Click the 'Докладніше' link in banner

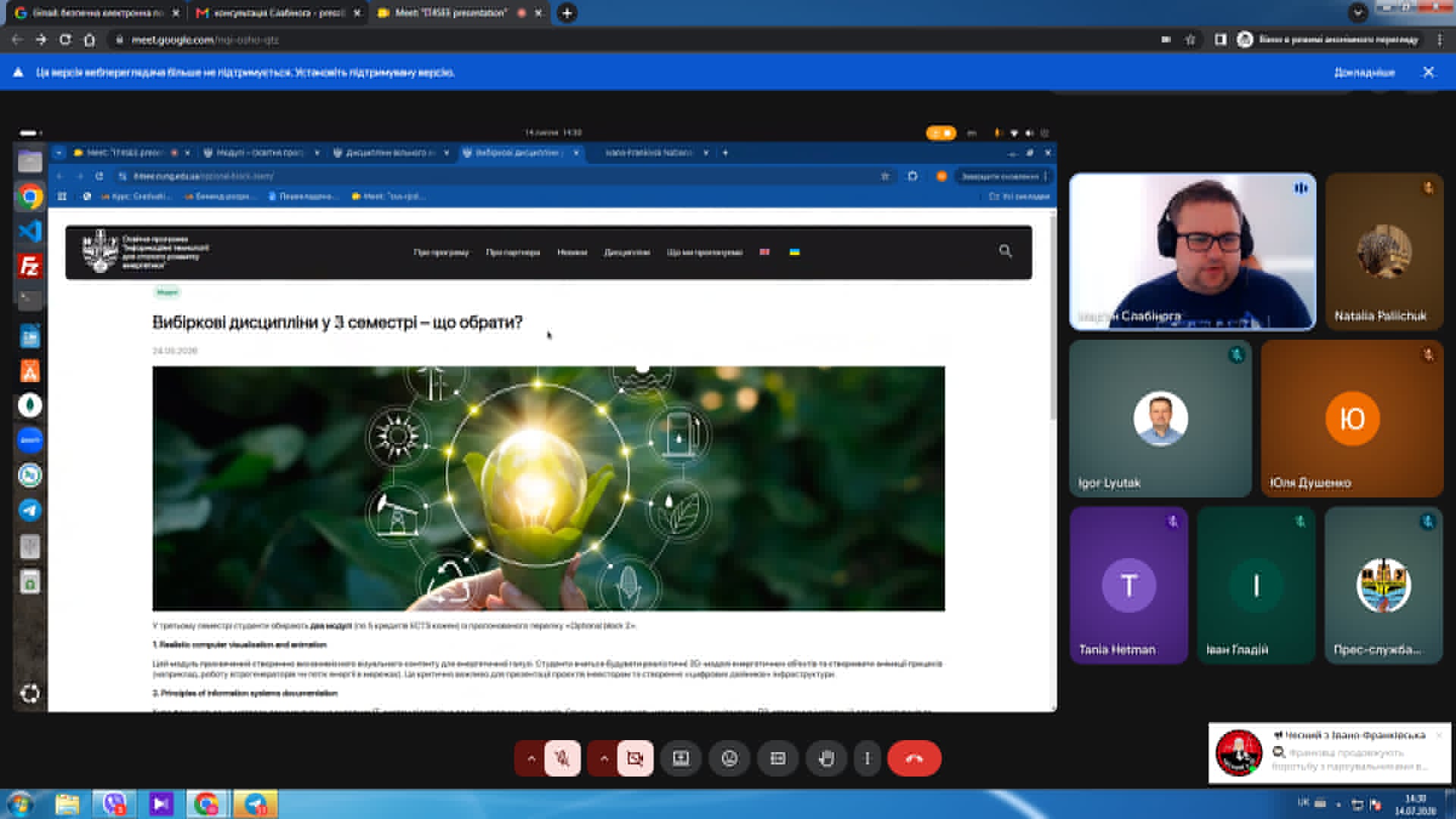click(1364, 73)
